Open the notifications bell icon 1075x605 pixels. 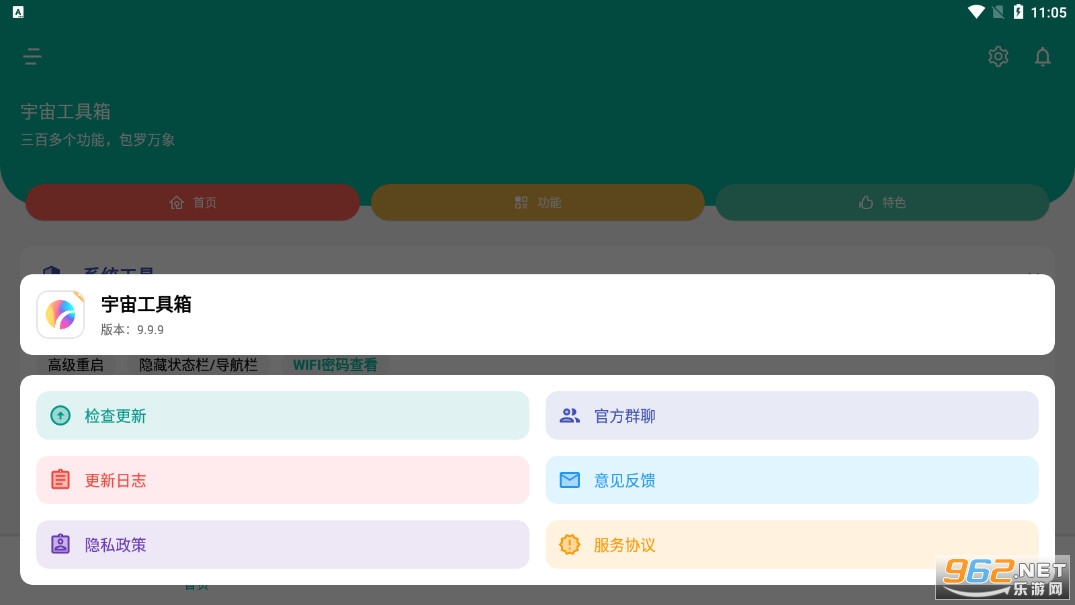point(1043,56)
